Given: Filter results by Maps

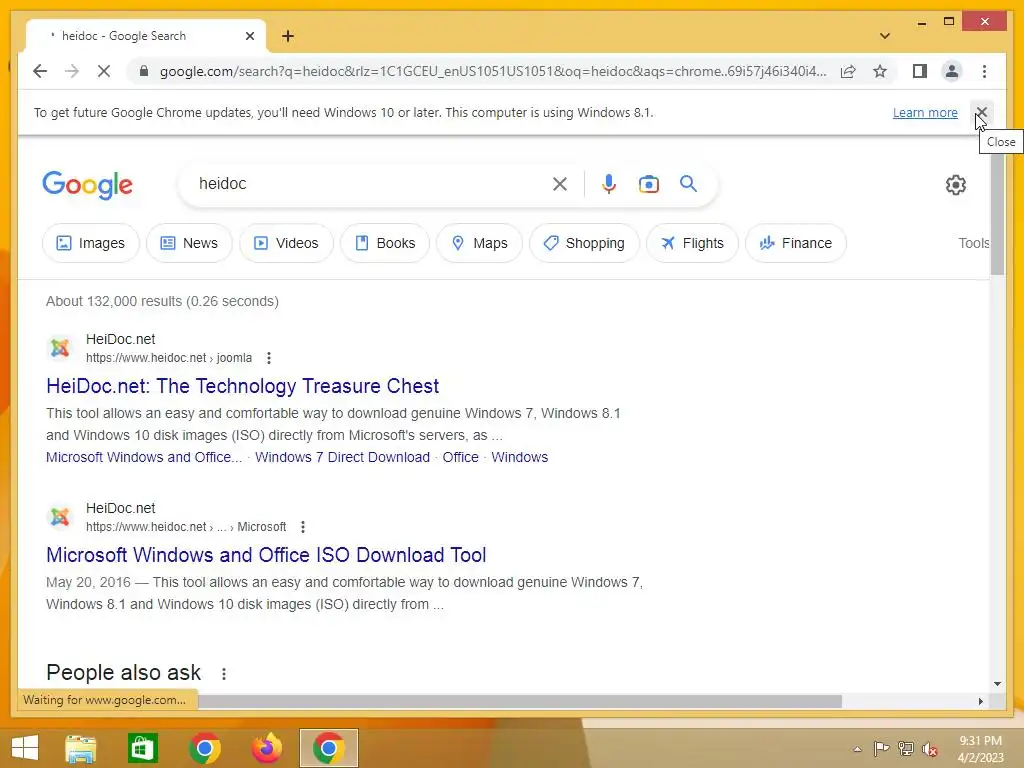Looking at the screenshot, I should click(479, 243).
